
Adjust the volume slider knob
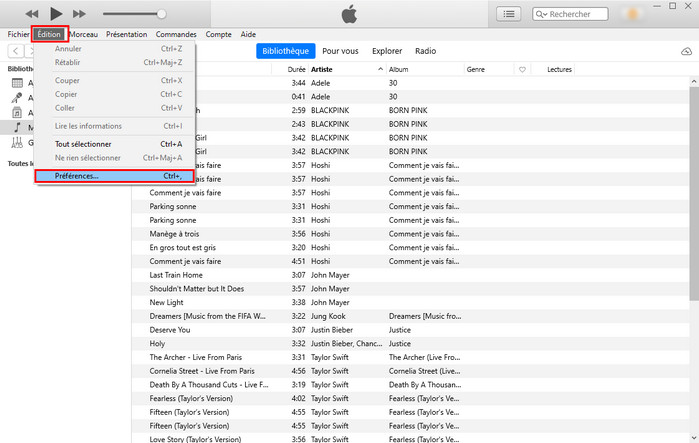[x=161, y=14]
